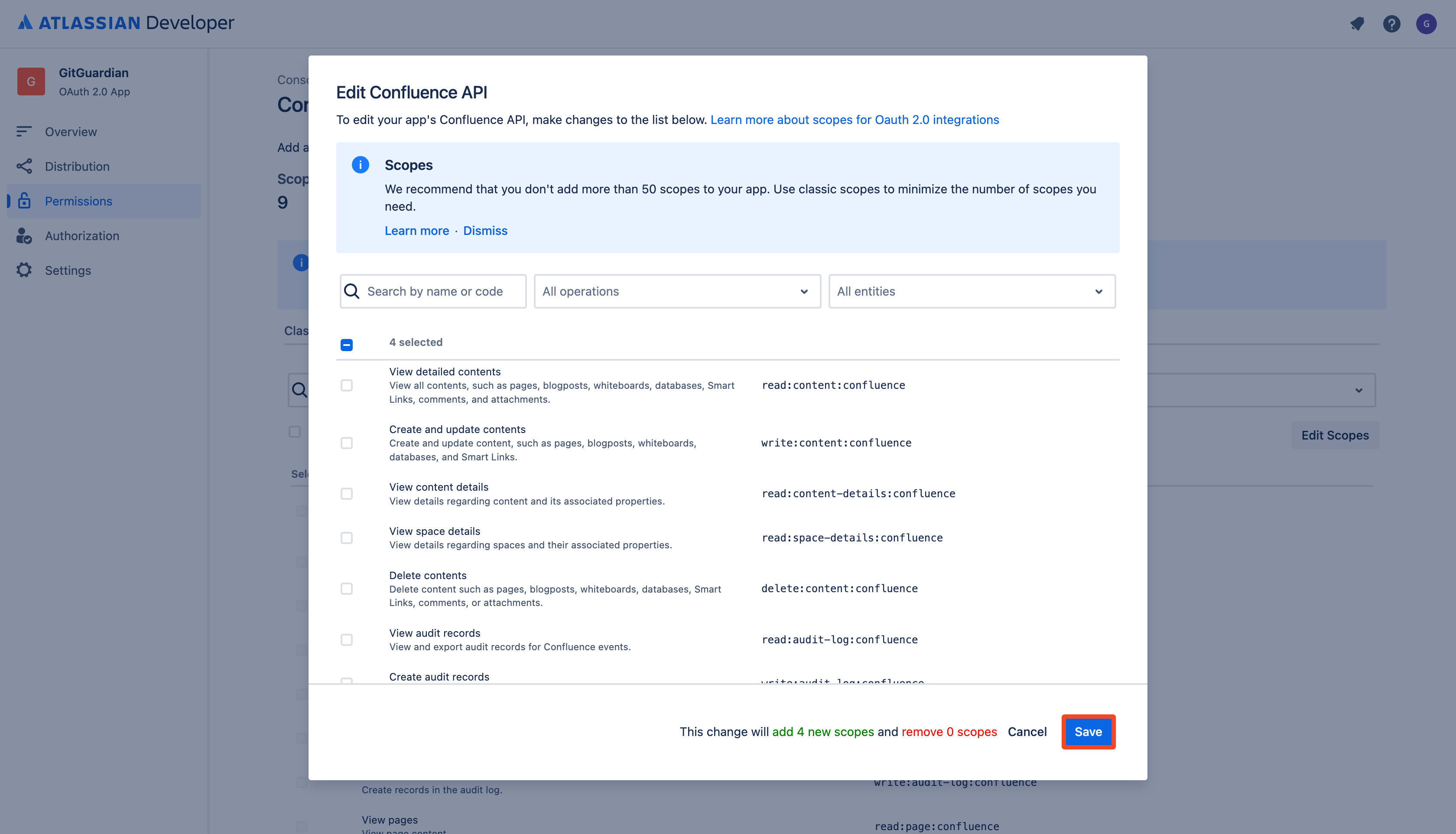Image resolution: width=1456 pixels, height=834 pixels.
Task: Click the background page search icon
Action: coord(299,390)
